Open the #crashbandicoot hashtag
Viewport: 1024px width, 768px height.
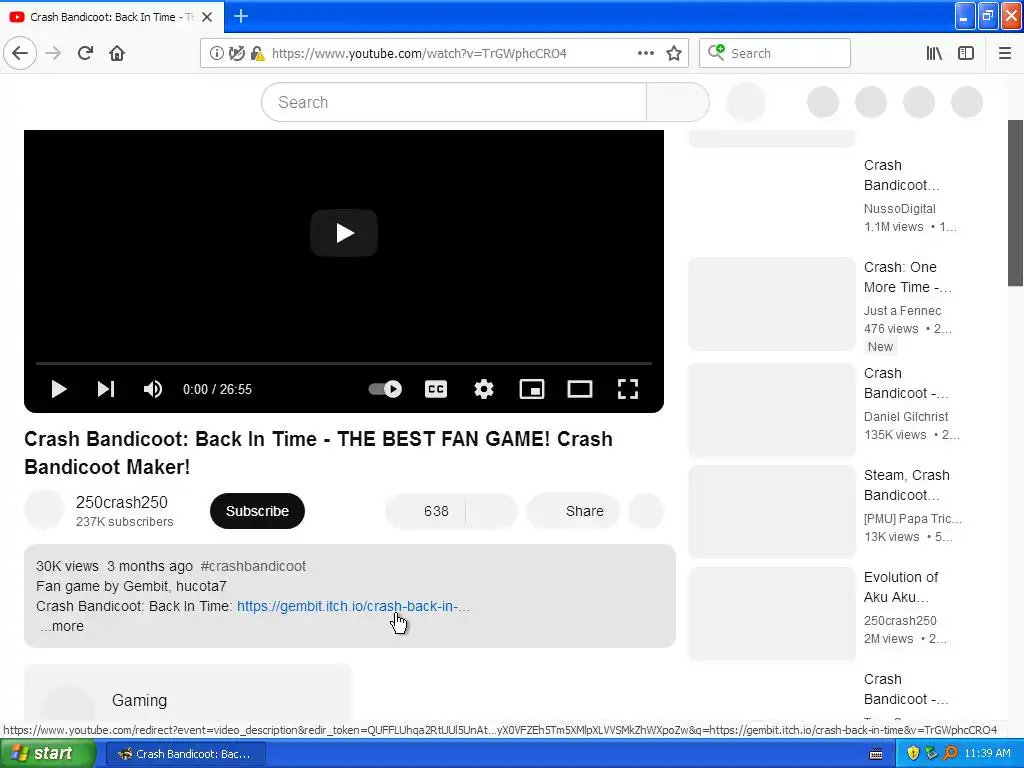click(x=253, y=566)
